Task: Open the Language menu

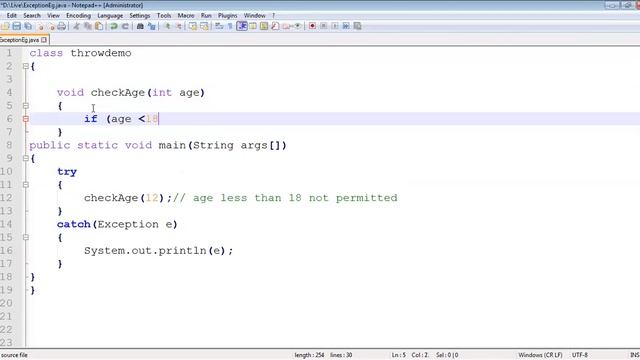Action: point(110,16)
